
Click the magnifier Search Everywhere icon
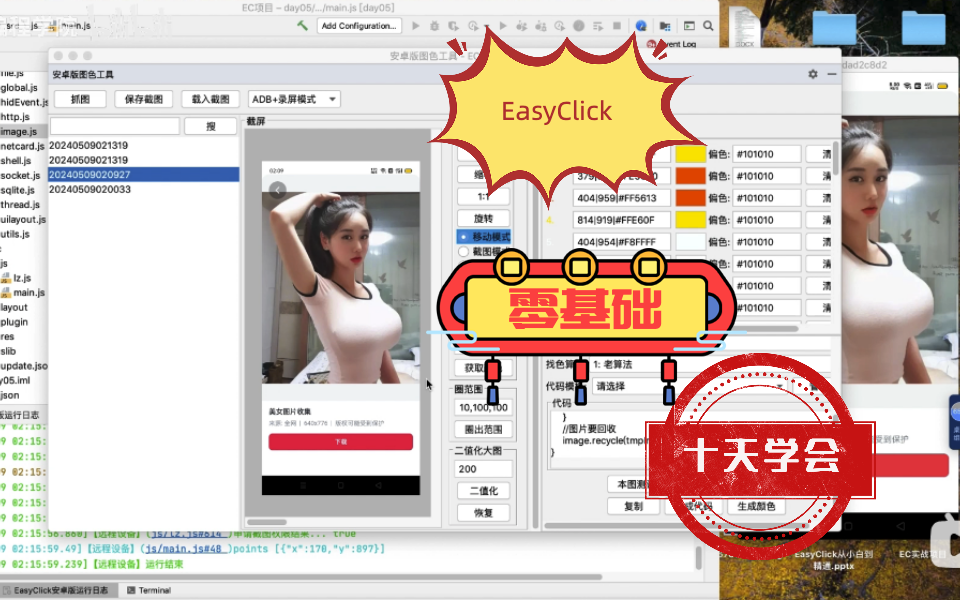point(708,26)
